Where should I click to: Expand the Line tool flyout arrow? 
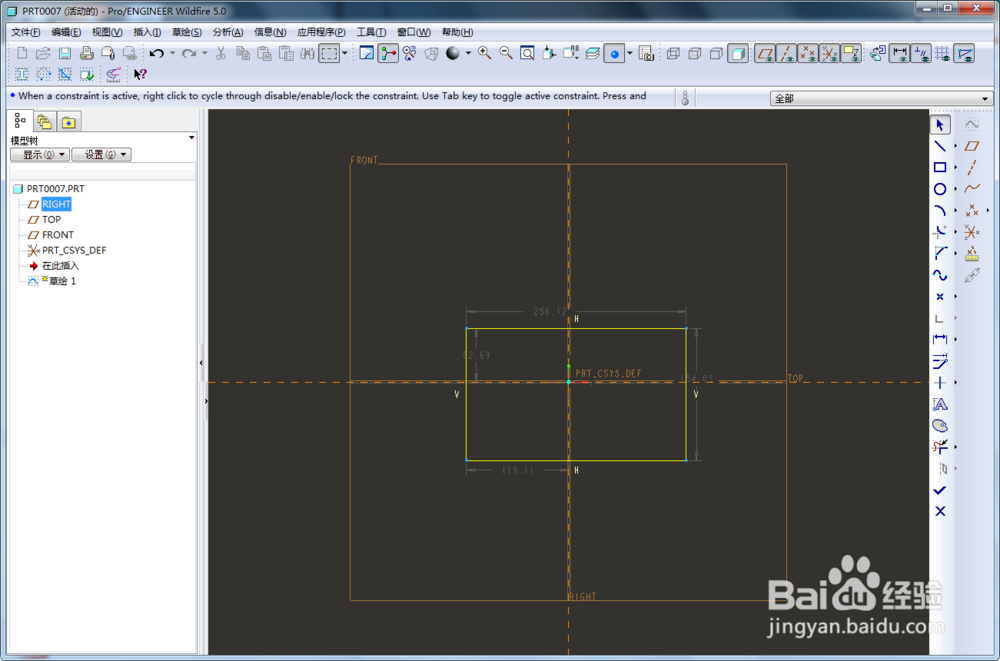click(x=955, y=146)
